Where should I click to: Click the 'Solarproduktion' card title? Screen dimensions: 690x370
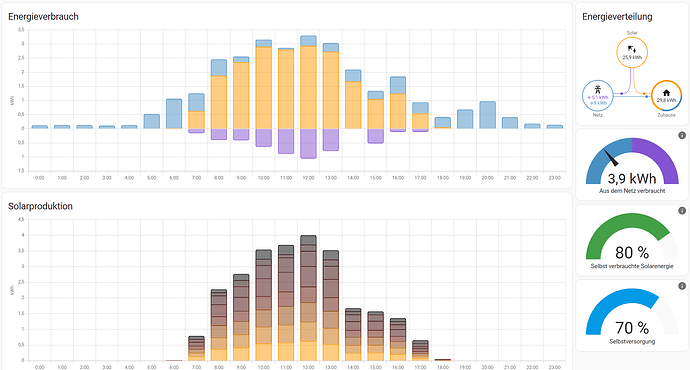[40, 206]
